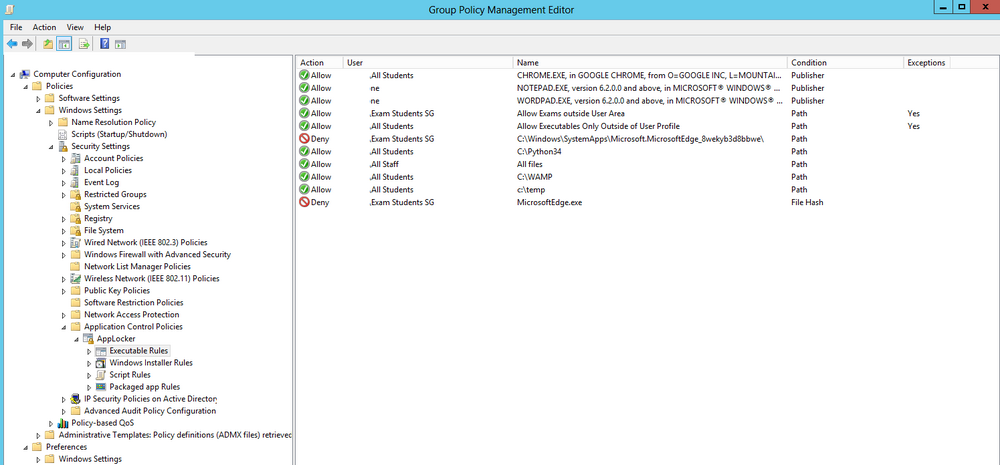This screenshot has height=465, width=1000.
Task: Click green Allow icon on CHROME.EXE rule
Action: tap(304, 75)
